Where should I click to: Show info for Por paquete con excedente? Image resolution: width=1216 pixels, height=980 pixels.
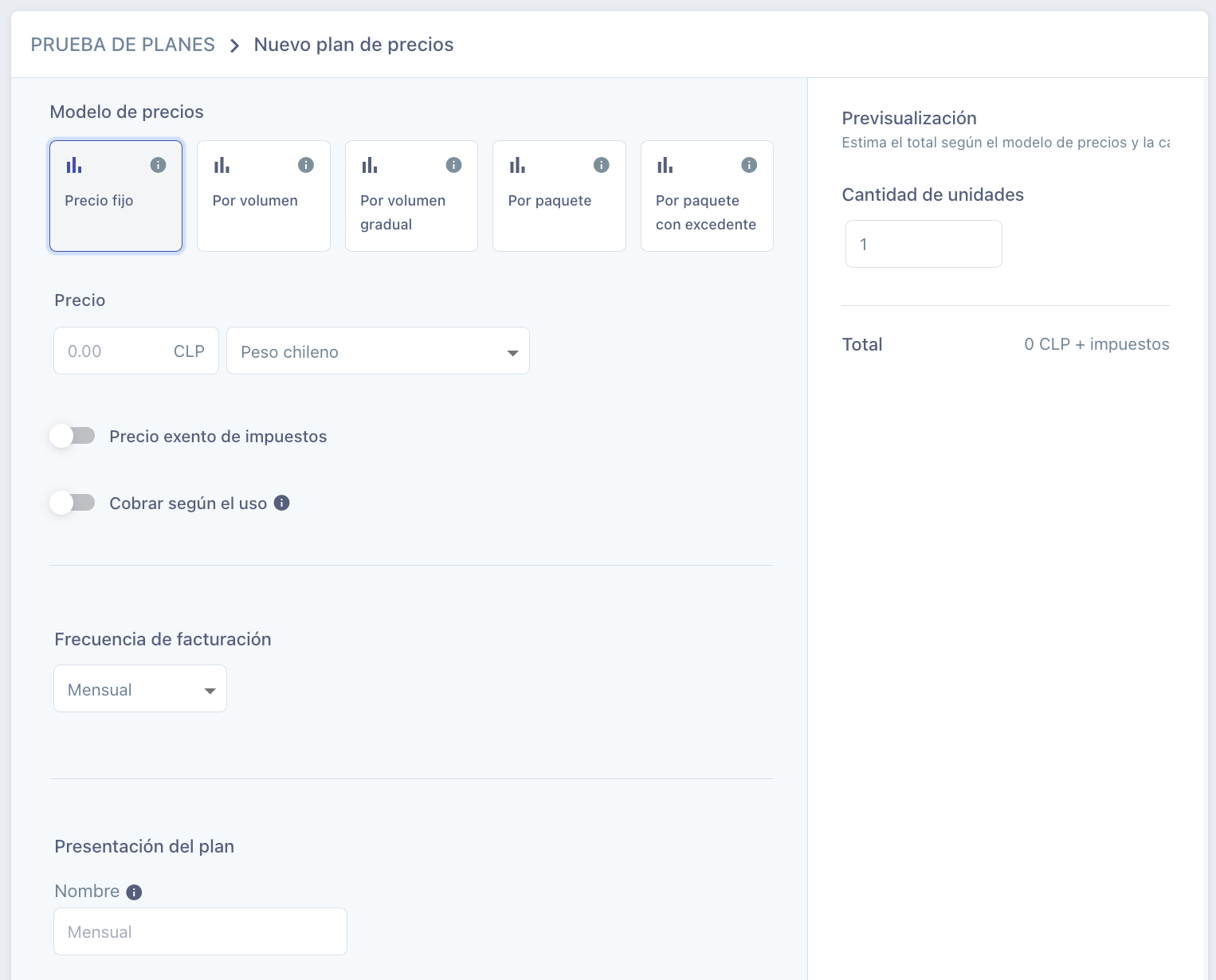[x=749, y=165]
